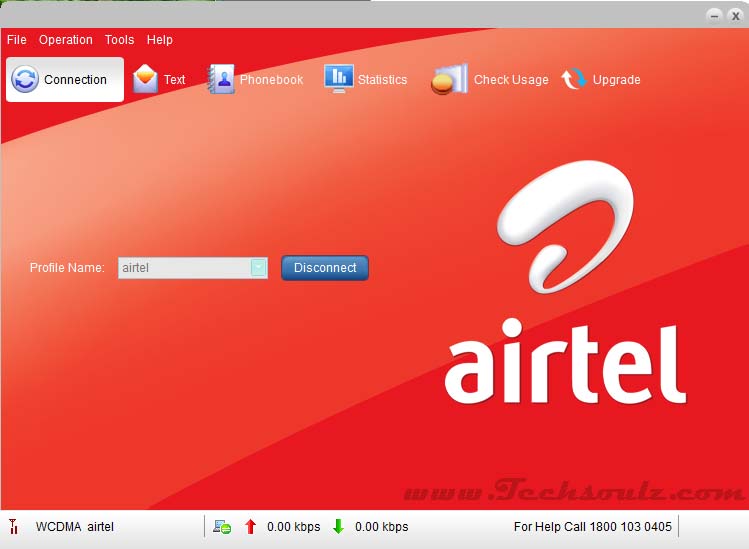
Task: Click the red upload arrow icon
Action: [250, 527]
